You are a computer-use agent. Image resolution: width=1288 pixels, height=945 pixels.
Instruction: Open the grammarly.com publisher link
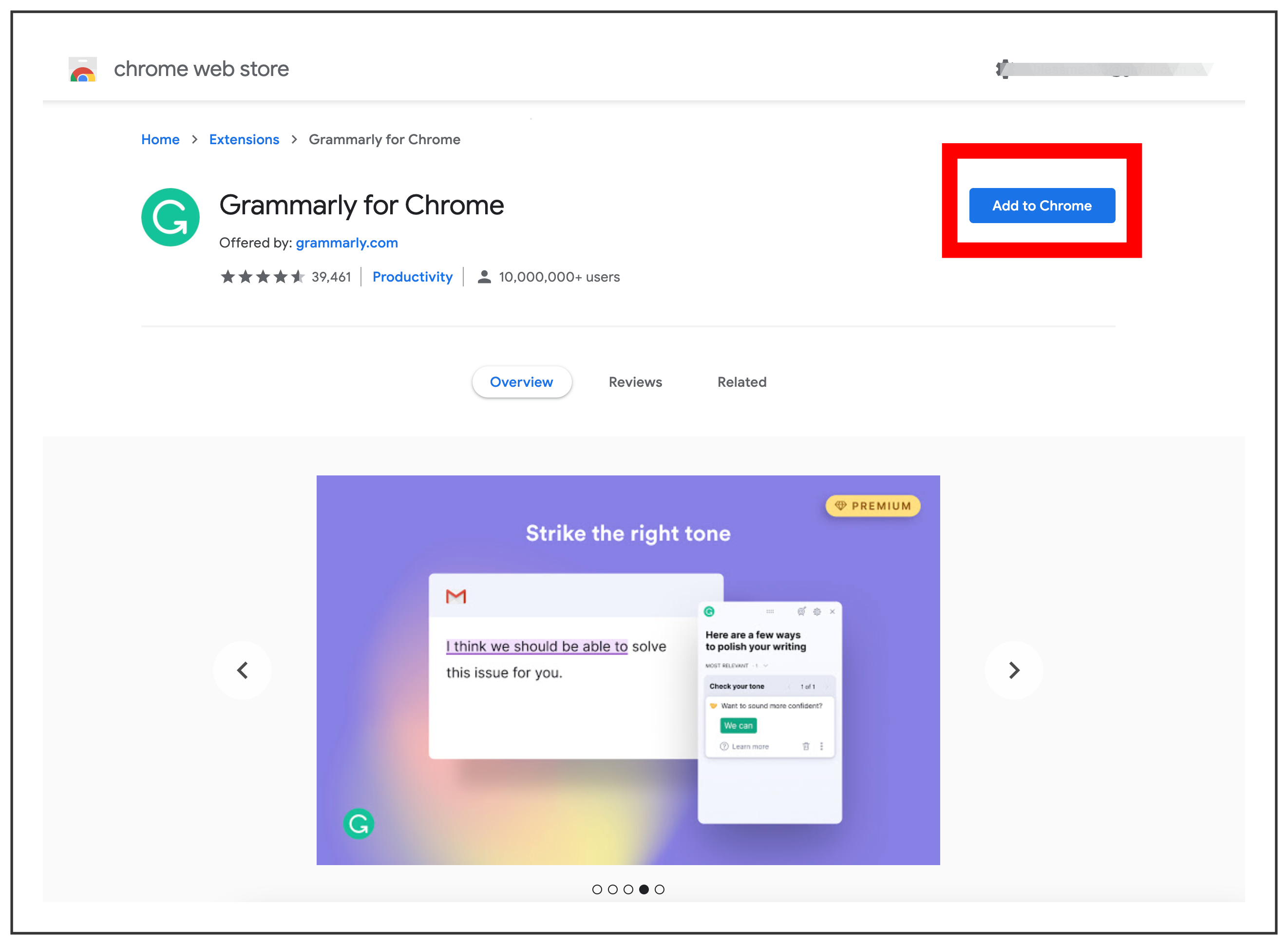tap(346, 243)
